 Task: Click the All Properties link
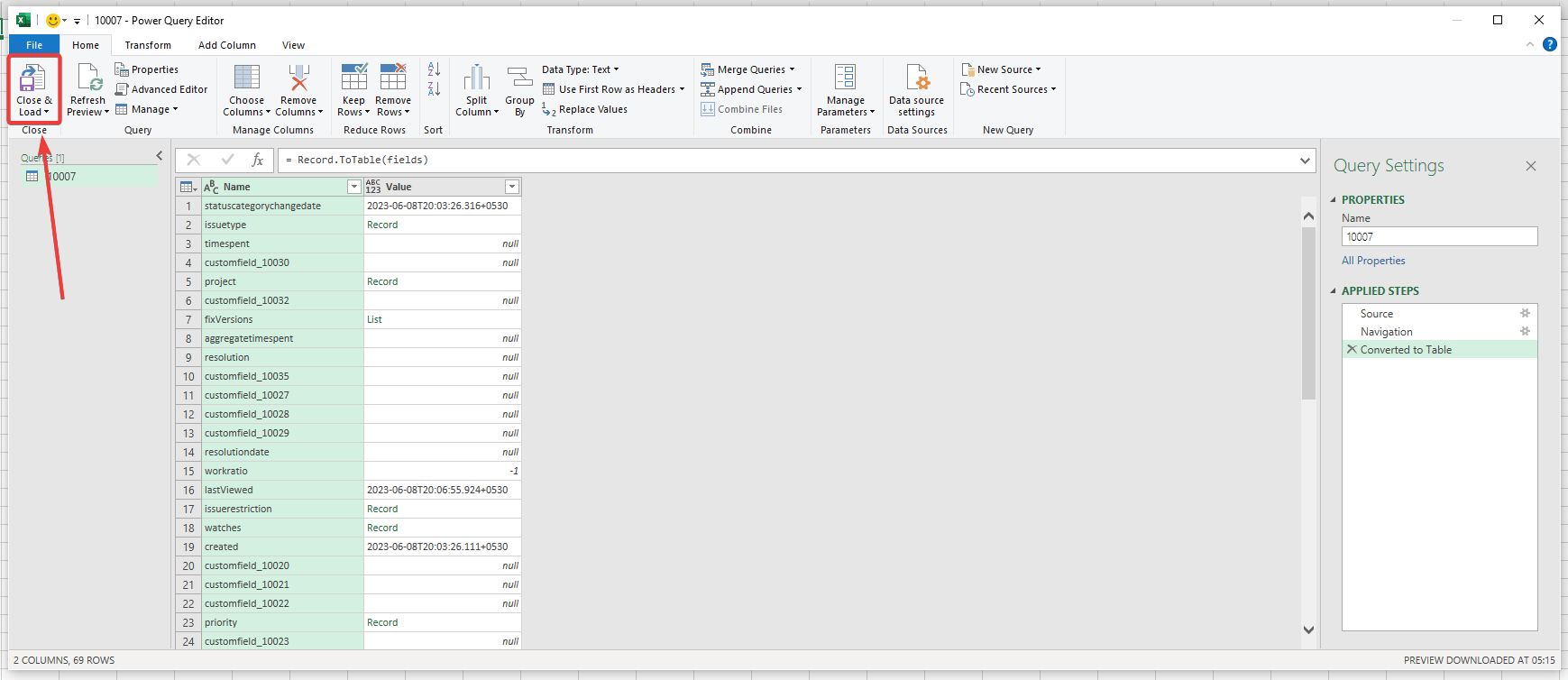pos(1373,261)
